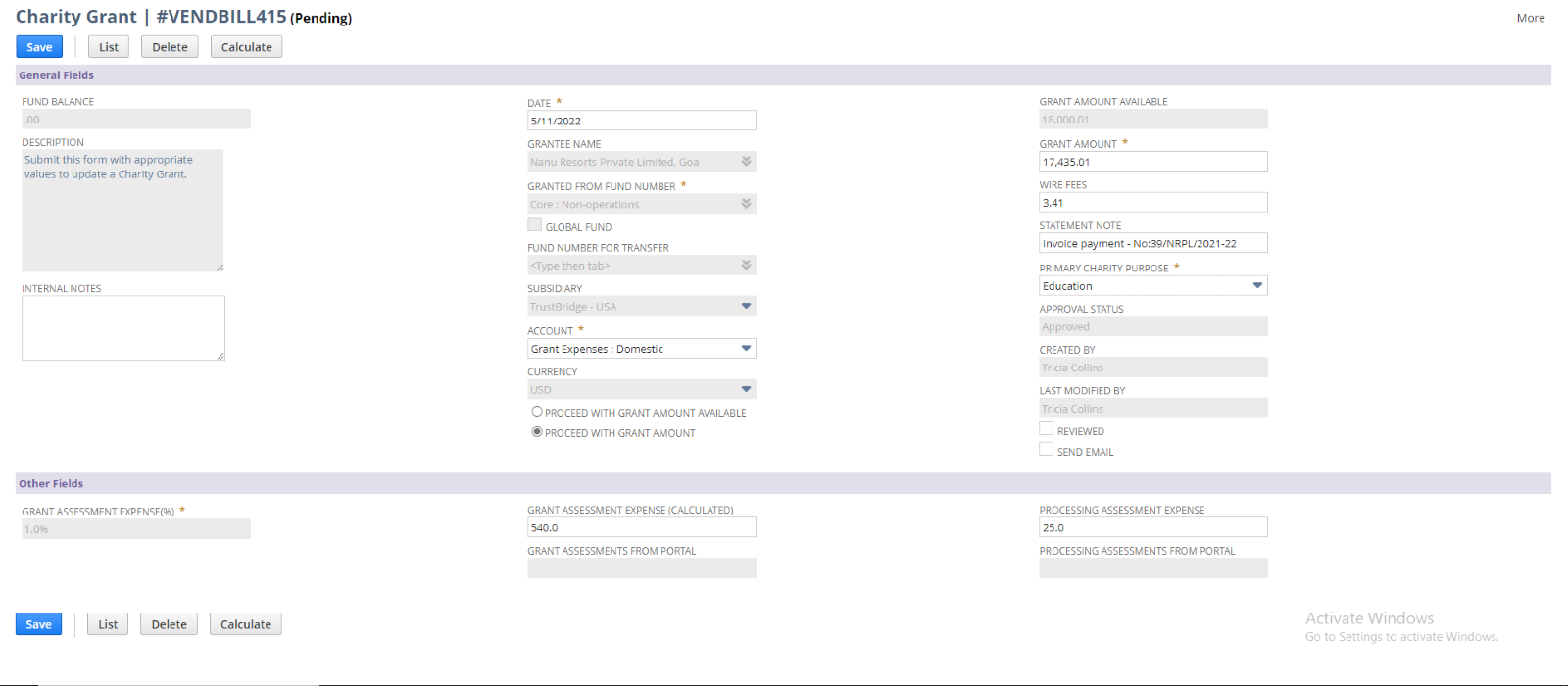Viewport: 1568px width, 686px height.
Task: Click into the Internal Notes textarea
Action: tap(123, 328)
